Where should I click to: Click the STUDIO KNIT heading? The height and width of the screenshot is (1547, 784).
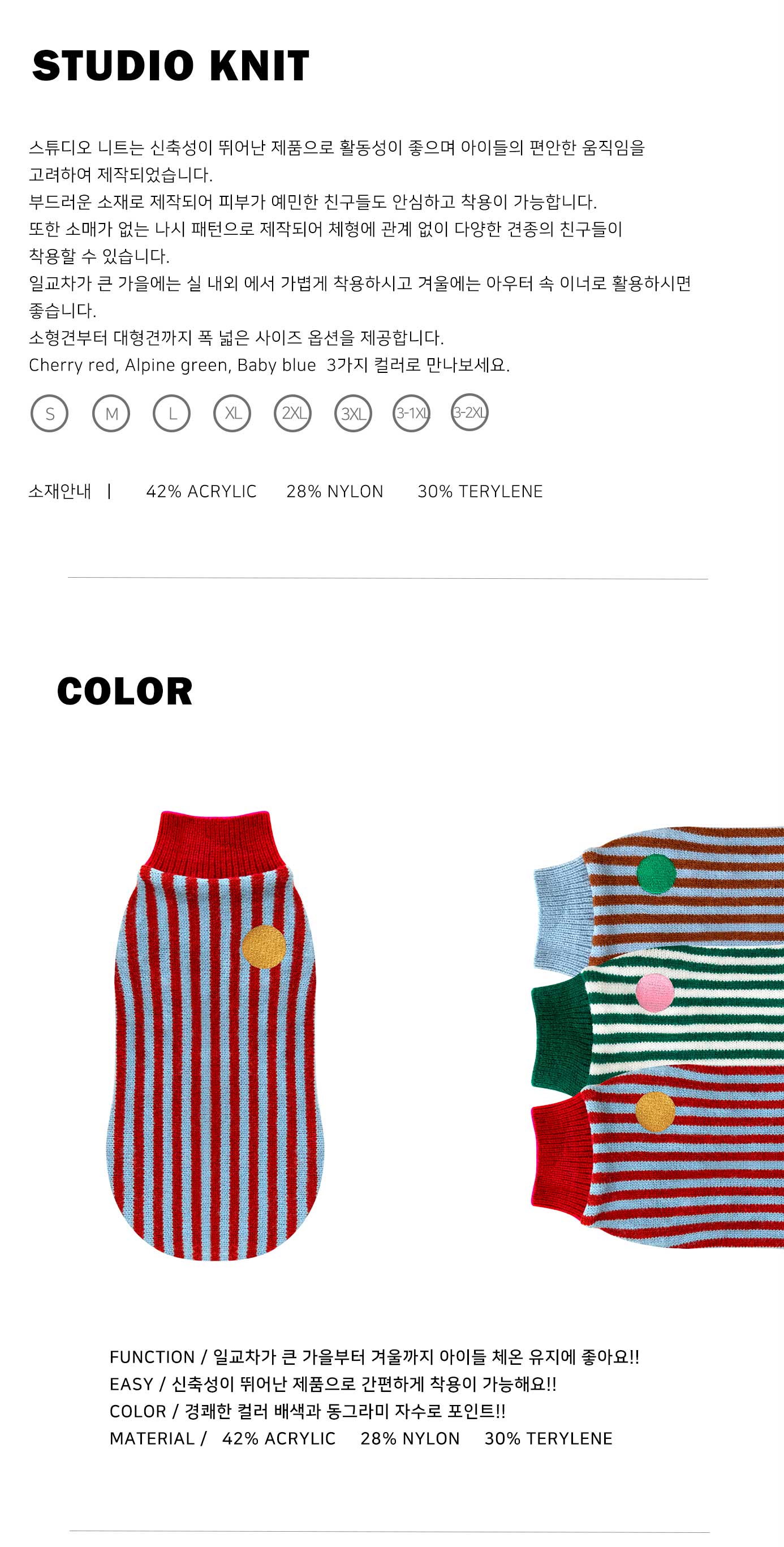click(170, 66)
